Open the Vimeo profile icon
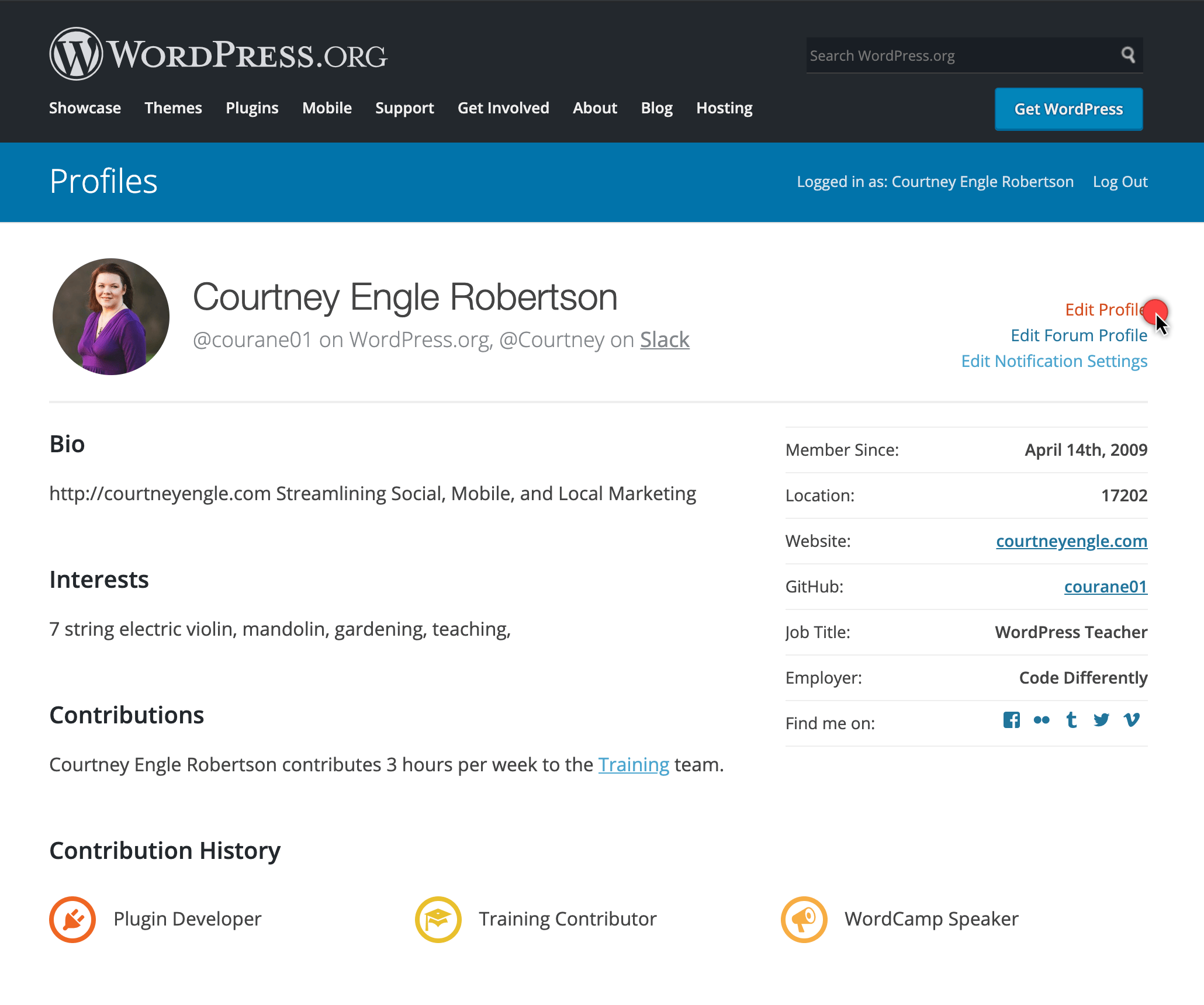 point(1132,720)
